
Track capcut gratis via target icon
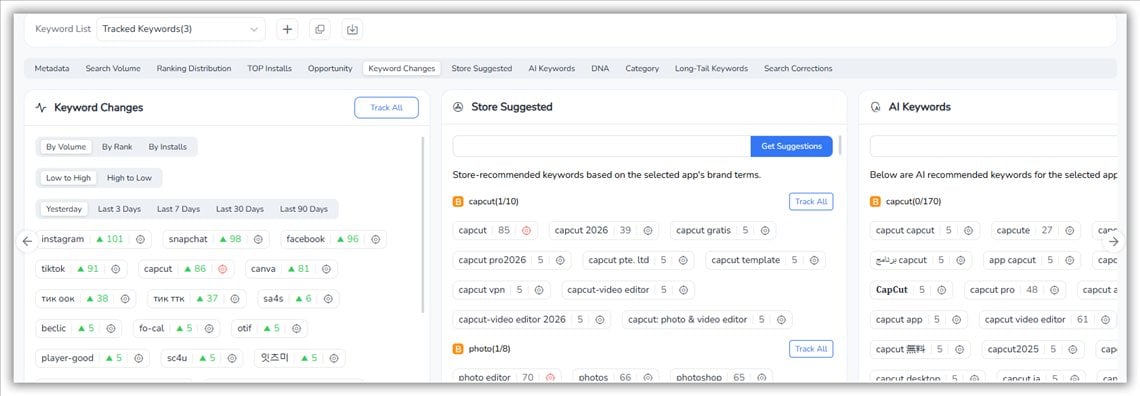tap(765, 230)
